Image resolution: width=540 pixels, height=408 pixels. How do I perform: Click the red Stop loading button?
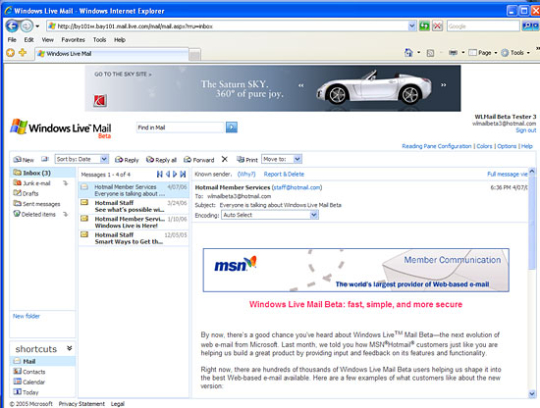[x=437, y=26]
